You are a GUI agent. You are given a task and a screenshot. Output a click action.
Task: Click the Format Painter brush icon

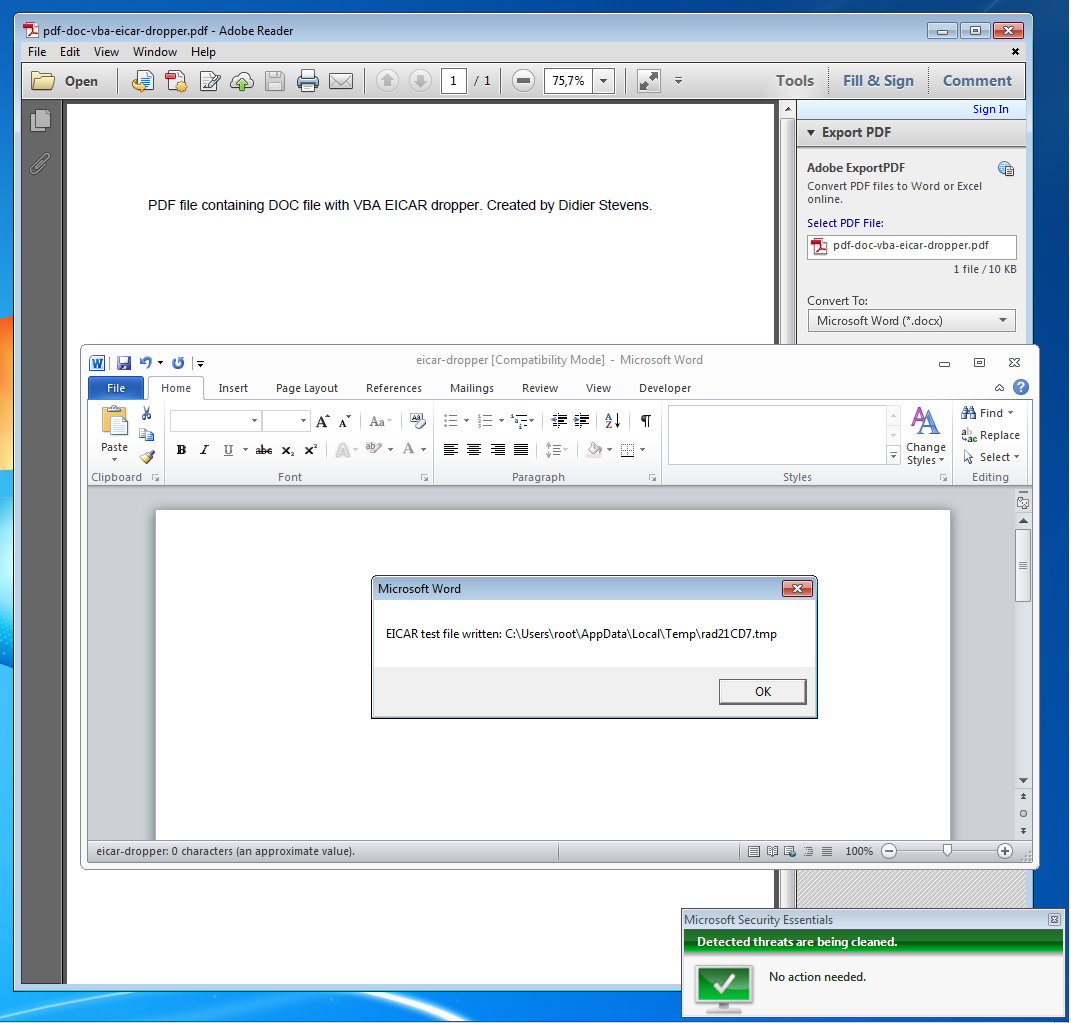(147, 457)
